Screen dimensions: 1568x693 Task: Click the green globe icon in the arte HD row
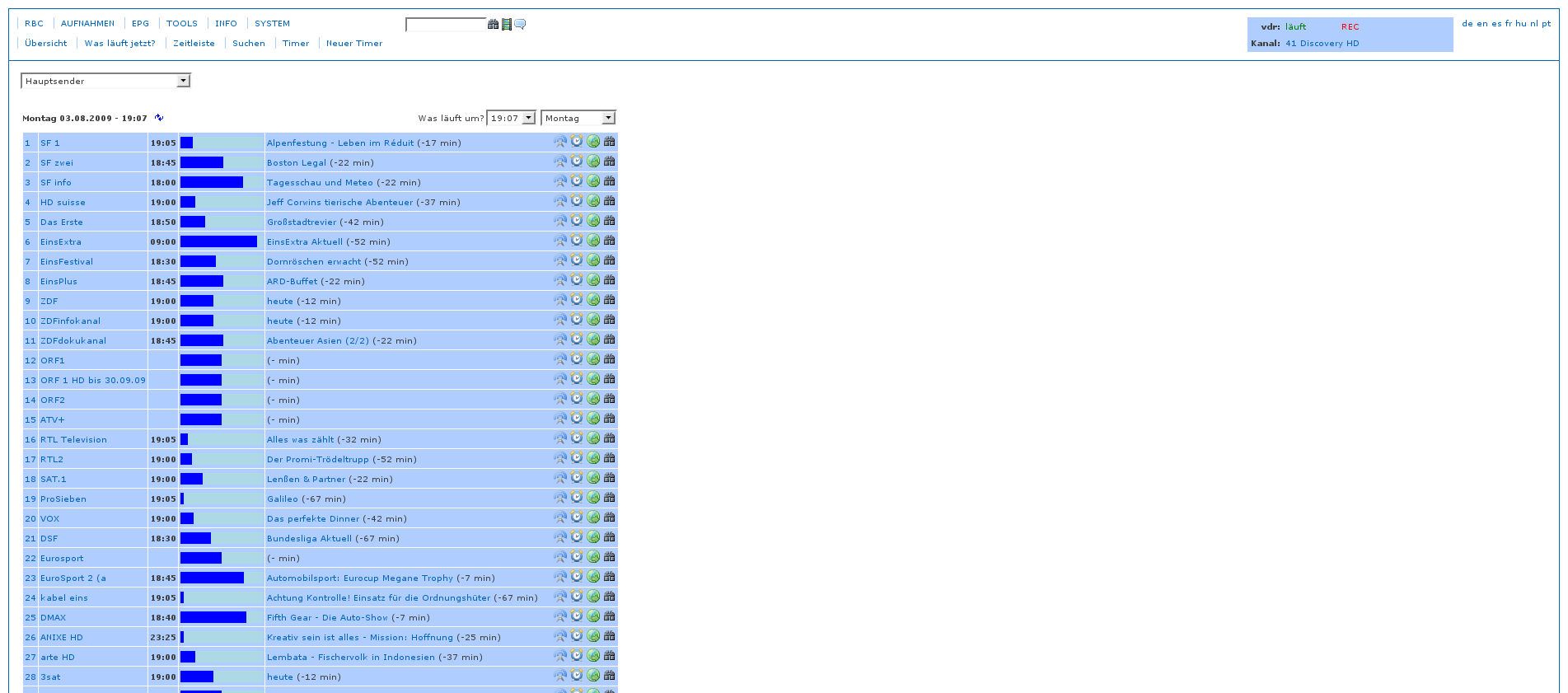tap(593, 656)
